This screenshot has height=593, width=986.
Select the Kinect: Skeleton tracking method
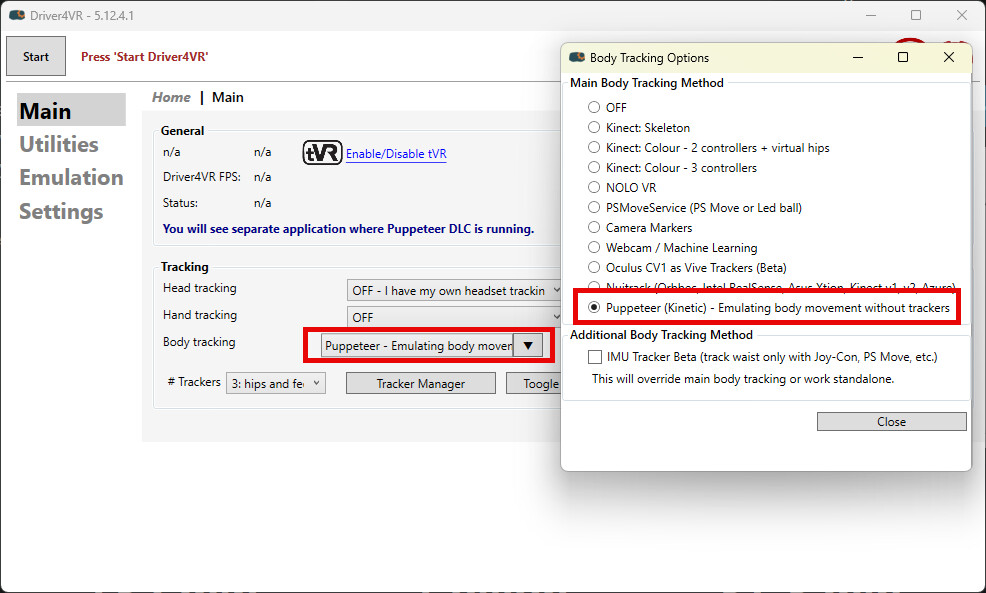[x=592, y=127]
